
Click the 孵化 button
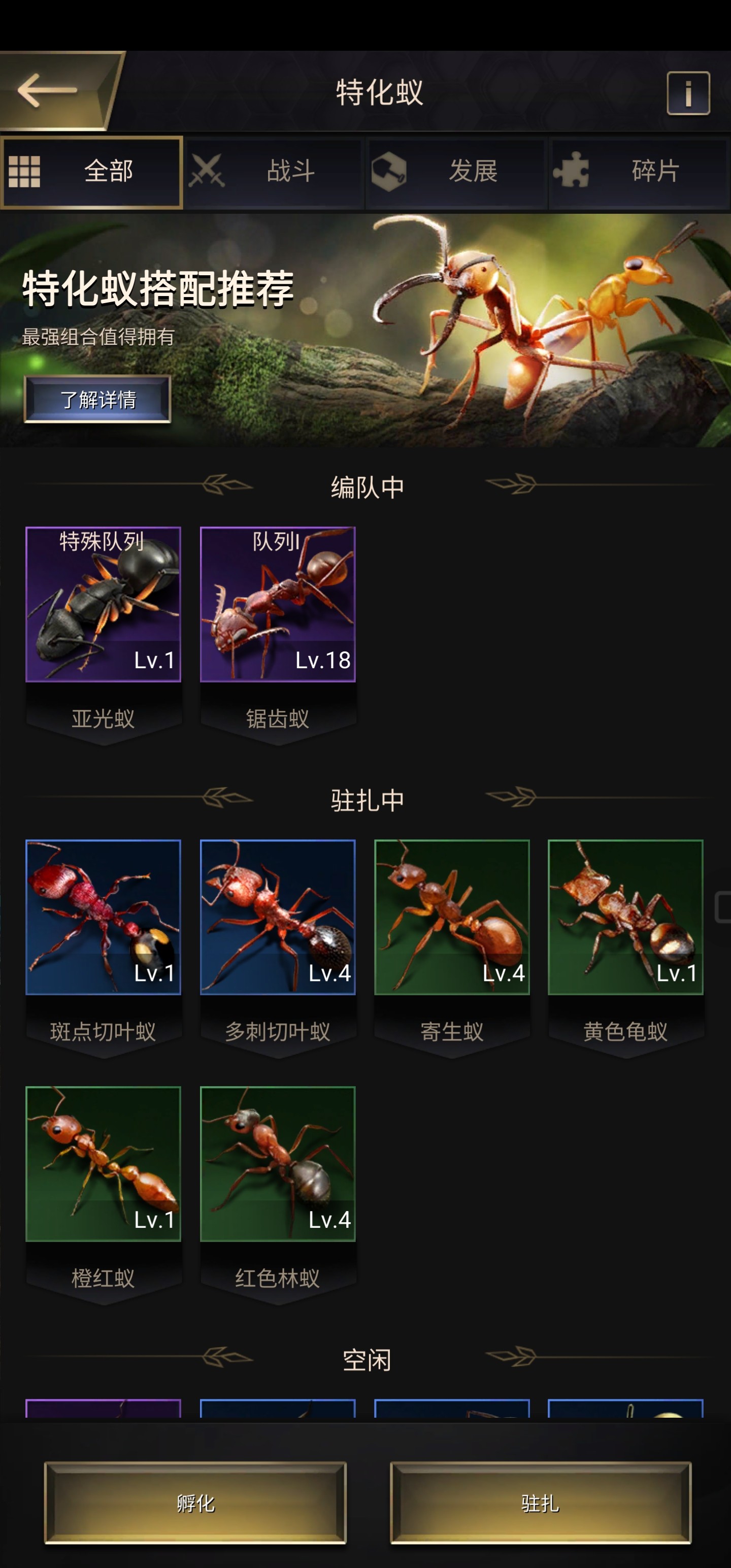[x=195, y=1503]
